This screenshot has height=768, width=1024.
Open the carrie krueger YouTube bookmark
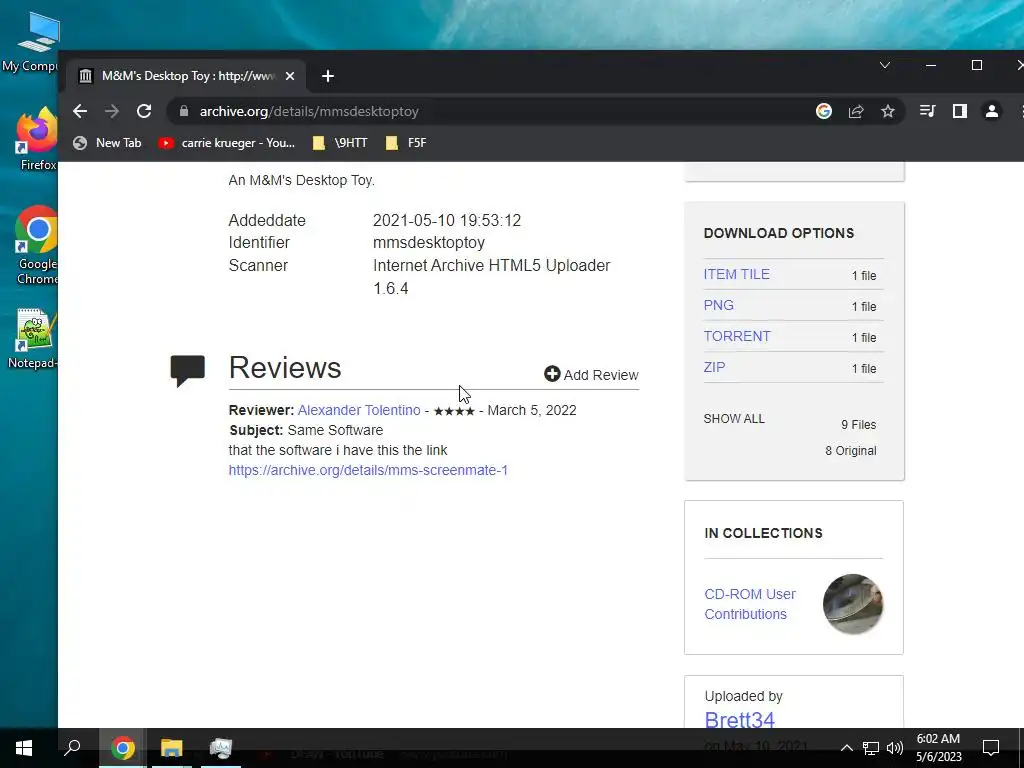(x=227, y=143)
